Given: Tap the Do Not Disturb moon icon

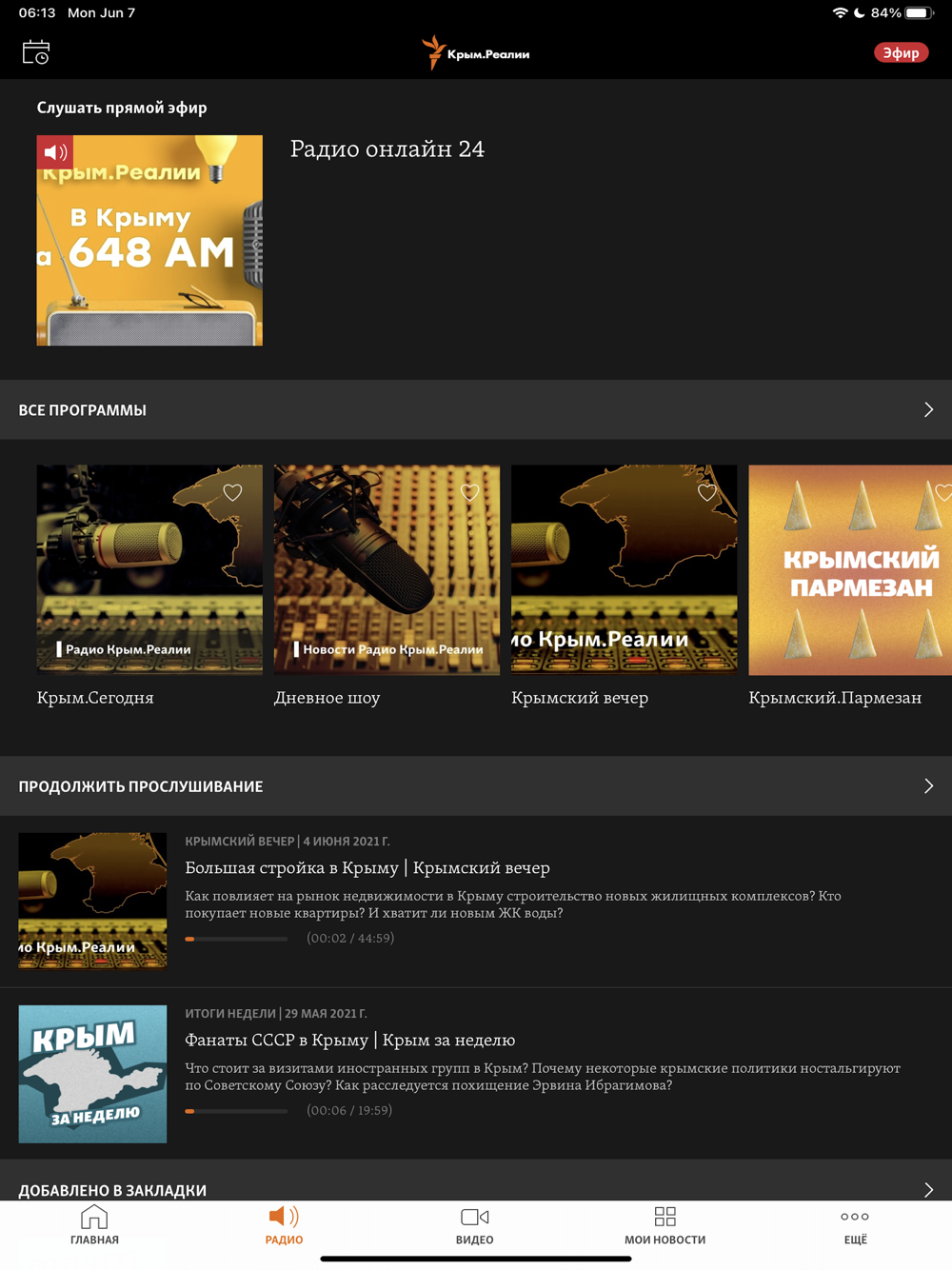Looking at the screenshot, I should 860,13.
